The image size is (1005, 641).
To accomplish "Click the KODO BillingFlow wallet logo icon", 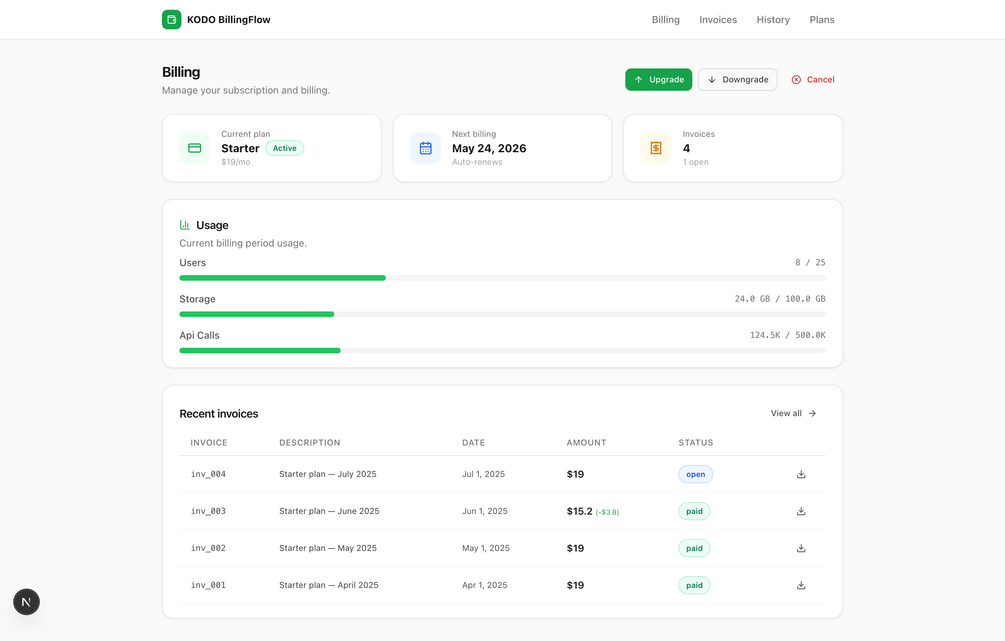I will pyautogui.click(x=171, y=20).
